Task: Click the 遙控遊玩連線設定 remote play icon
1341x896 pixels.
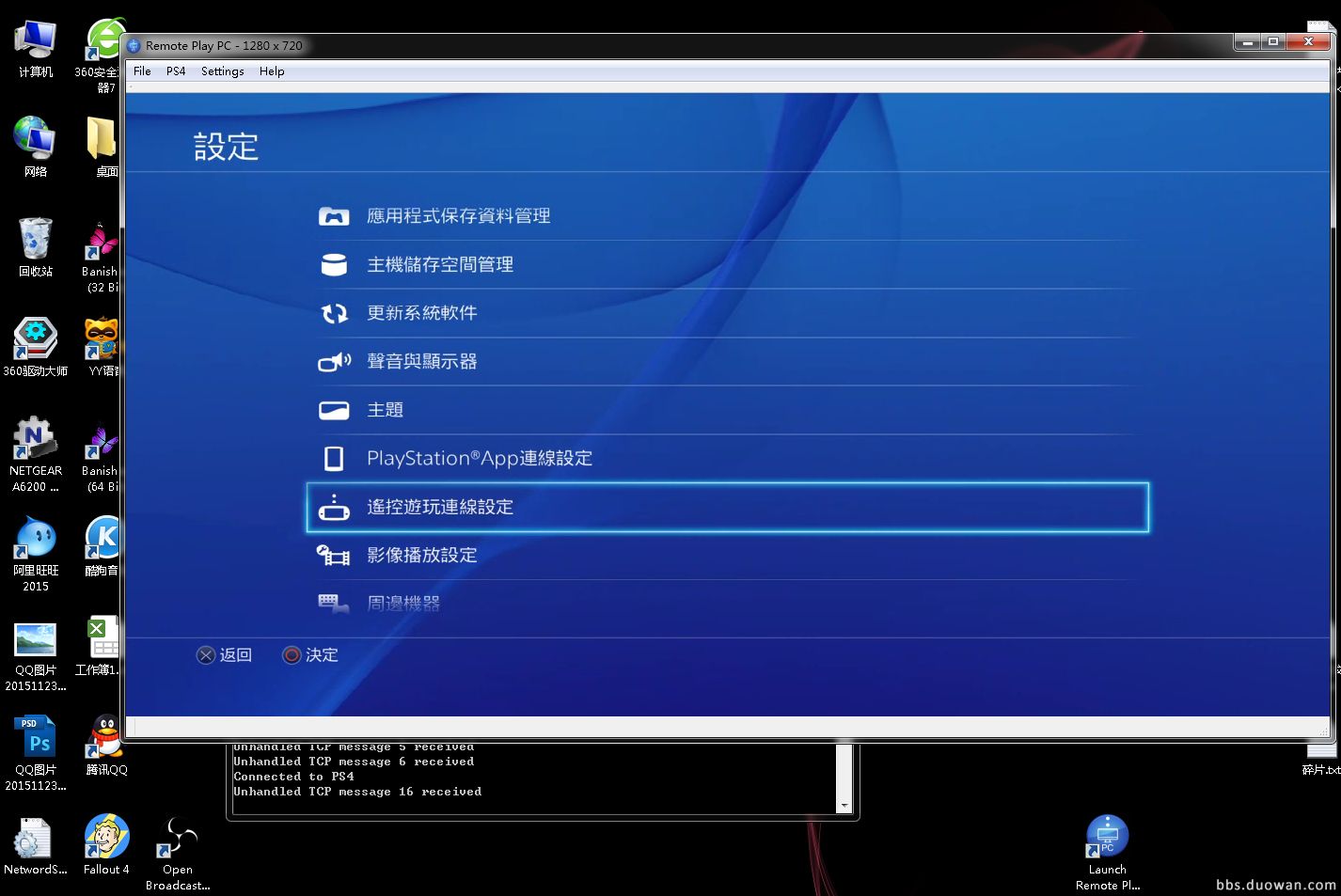Action: (x=334, y=508)
